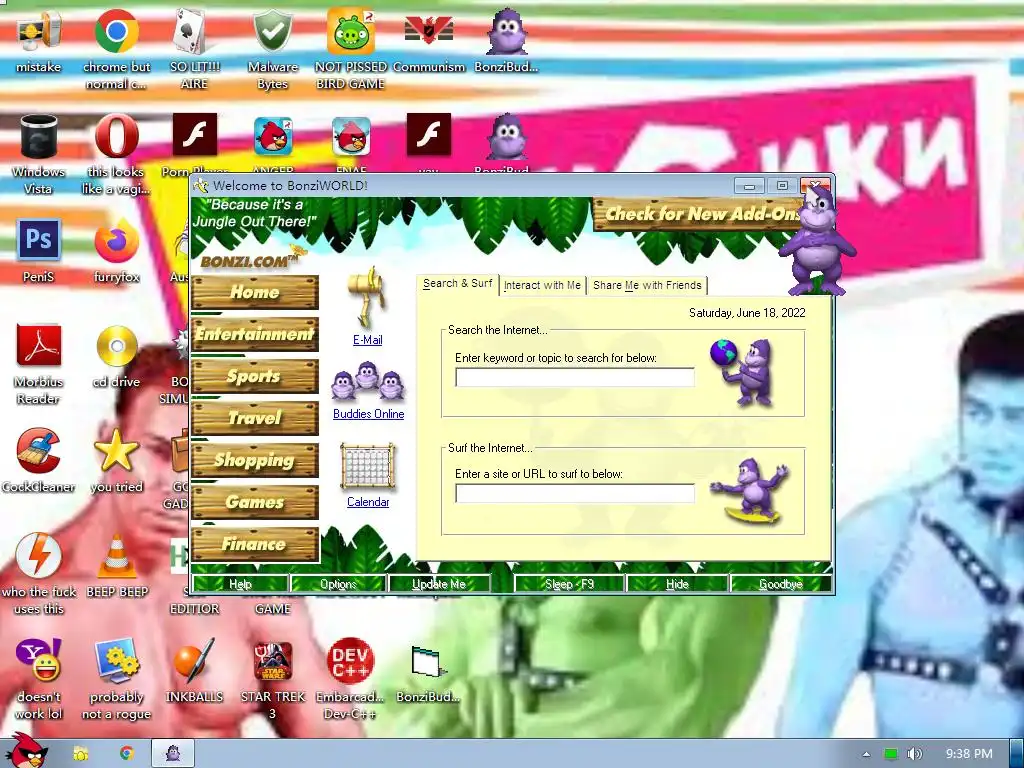This screenshot has height=768, width=1024.
Task: Click the 9:38 PM taskbar clock
Action: pyautogui.click(x=969, y=754)
